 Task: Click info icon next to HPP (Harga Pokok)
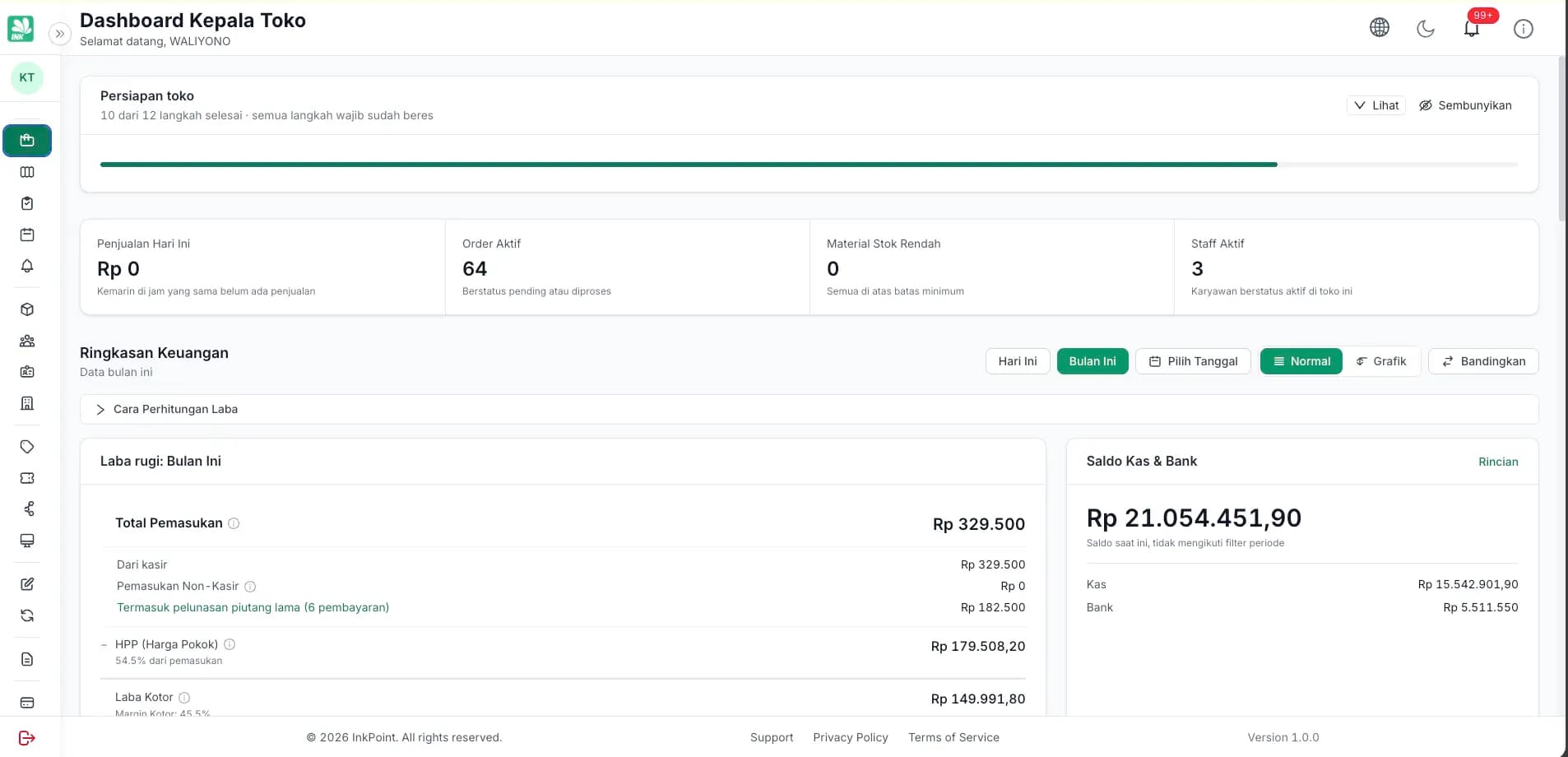pos(230,644)
